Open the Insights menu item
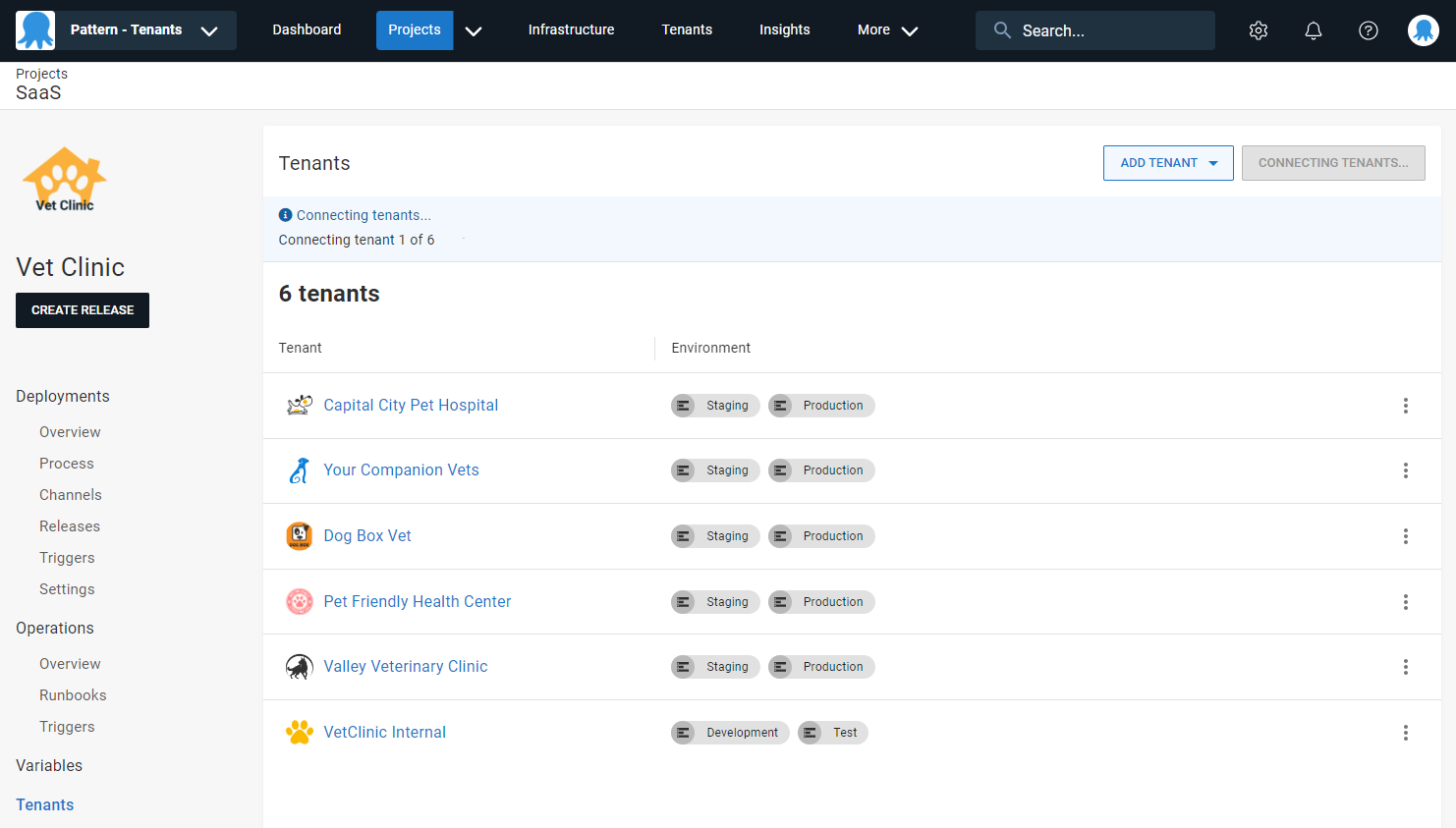The width and height of the screenshot is (1456, 828). tap(784, 30)
